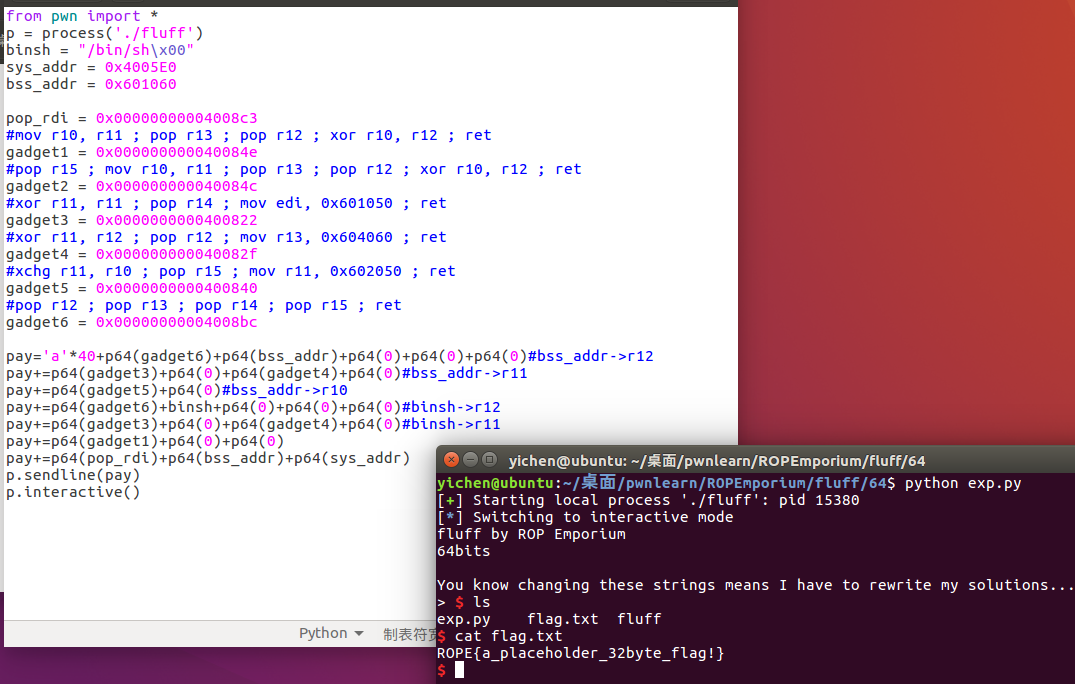Click the '#bss_addr->r10' comment
This screenshot has width=1075, height=684.
tap(285, 391)
